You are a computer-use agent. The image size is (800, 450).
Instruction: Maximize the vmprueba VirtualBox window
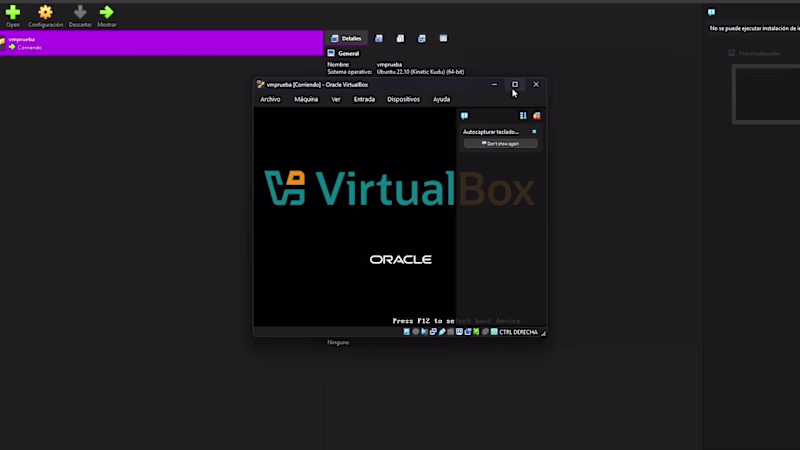(x=515, y=85)
